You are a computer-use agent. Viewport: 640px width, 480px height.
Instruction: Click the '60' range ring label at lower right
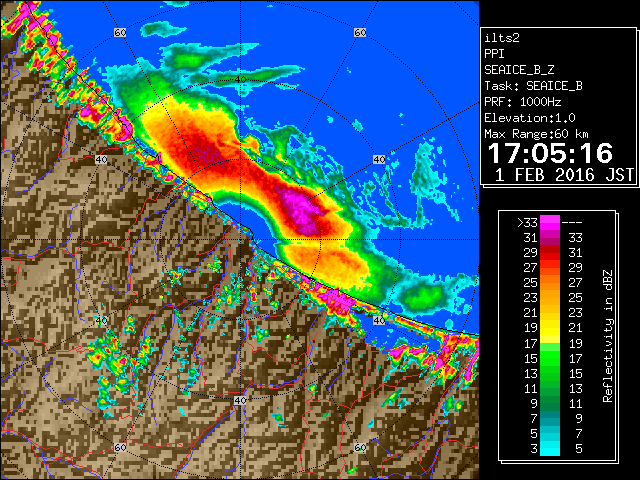(360, 447)
